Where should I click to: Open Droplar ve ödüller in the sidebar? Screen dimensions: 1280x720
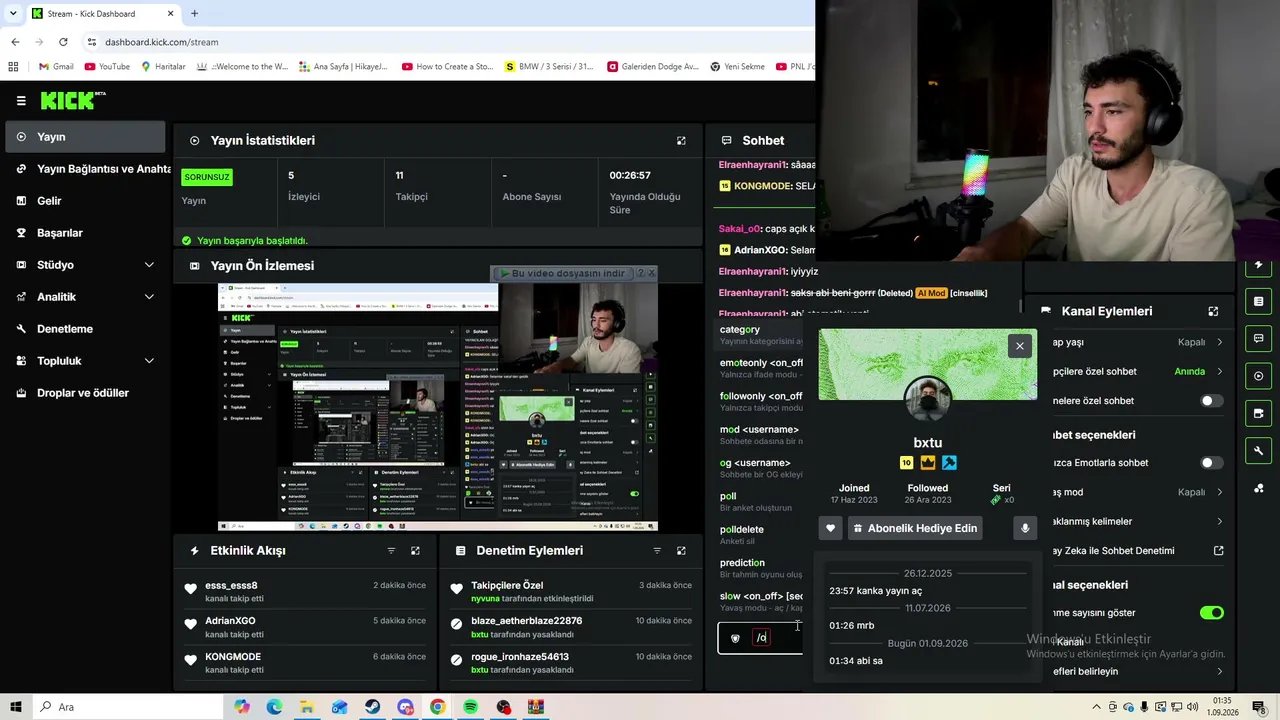click(x=87, y=393)
